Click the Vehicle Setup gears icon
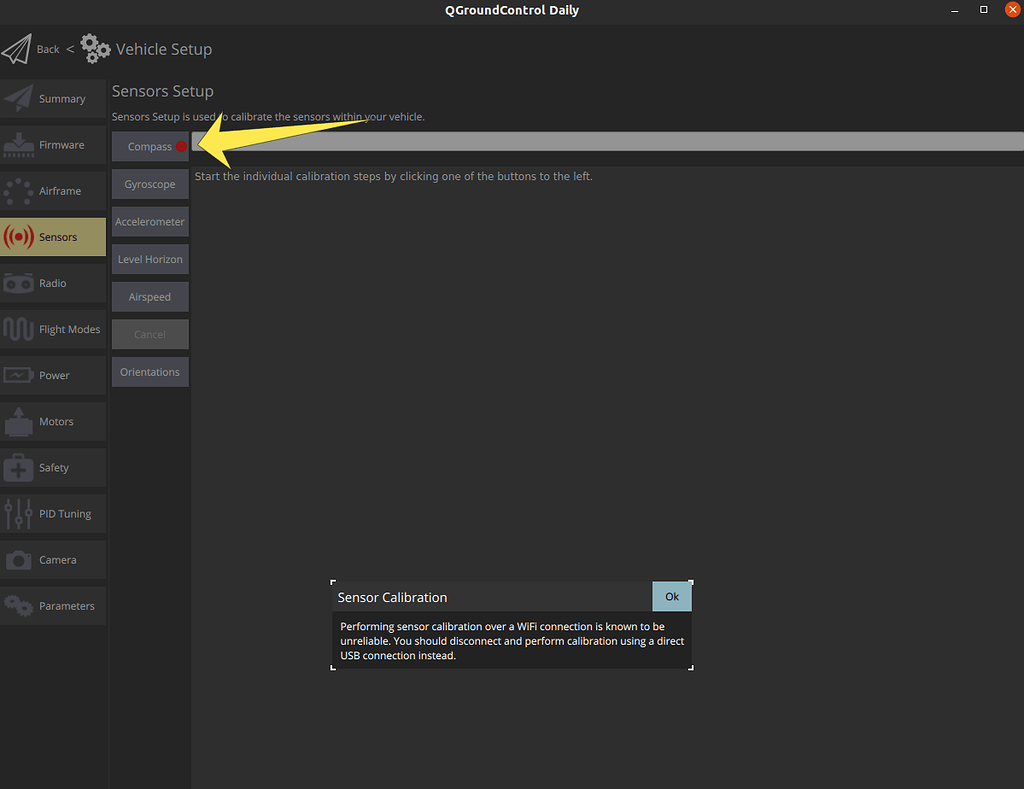 (96, 48)
